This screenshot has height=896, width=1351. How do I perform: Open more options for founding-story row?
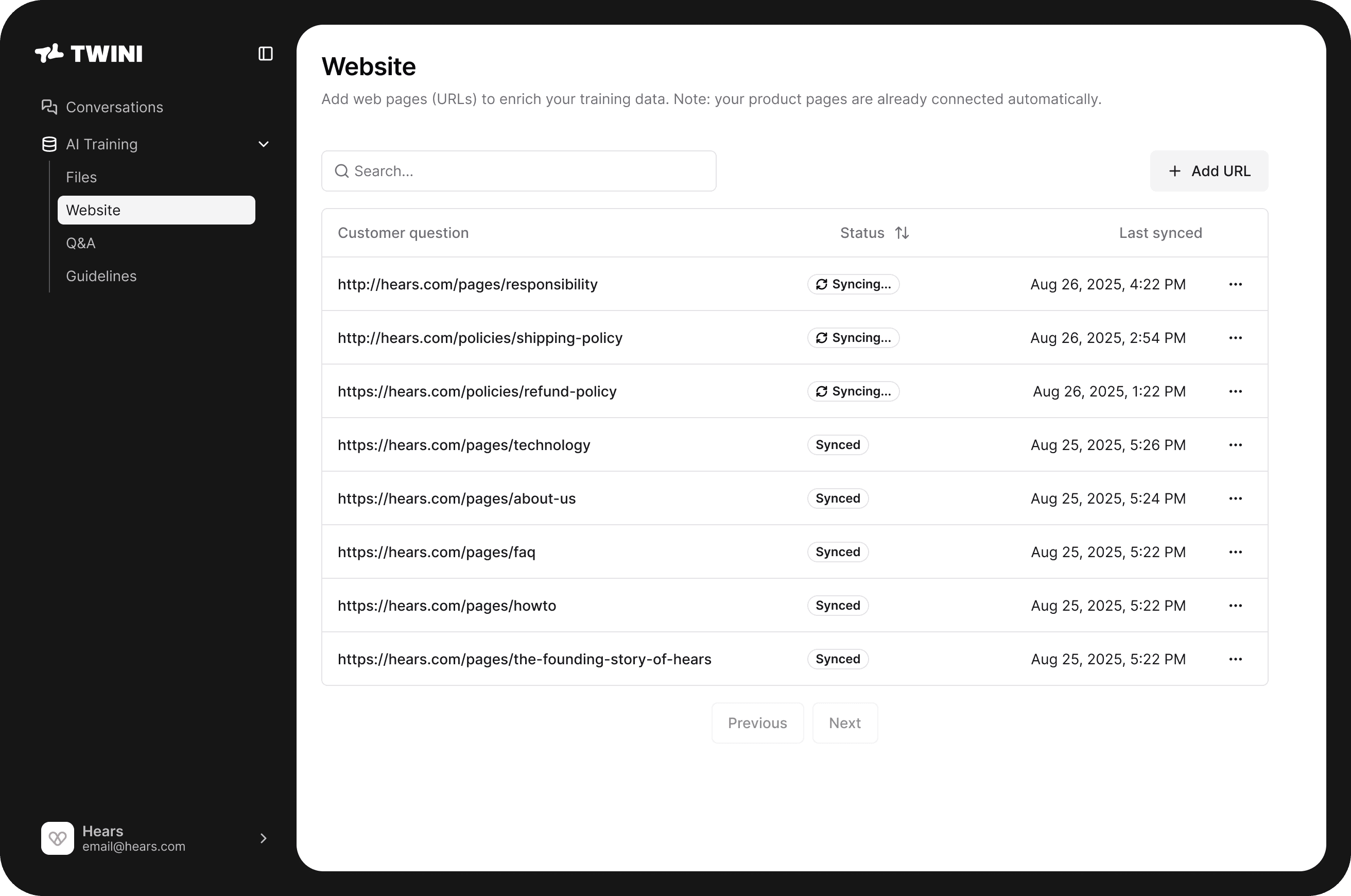coord(1236,659)
